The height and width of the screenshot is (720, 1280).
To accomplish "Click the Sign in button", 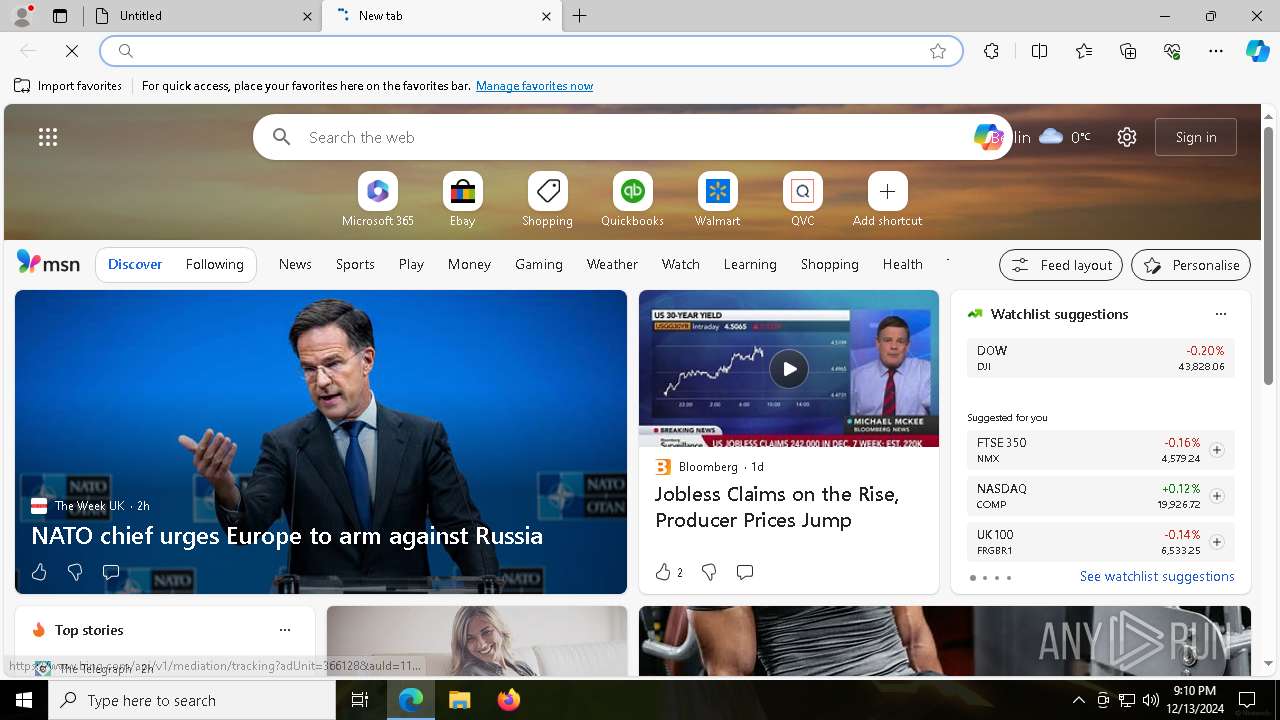I will 1196,137.
